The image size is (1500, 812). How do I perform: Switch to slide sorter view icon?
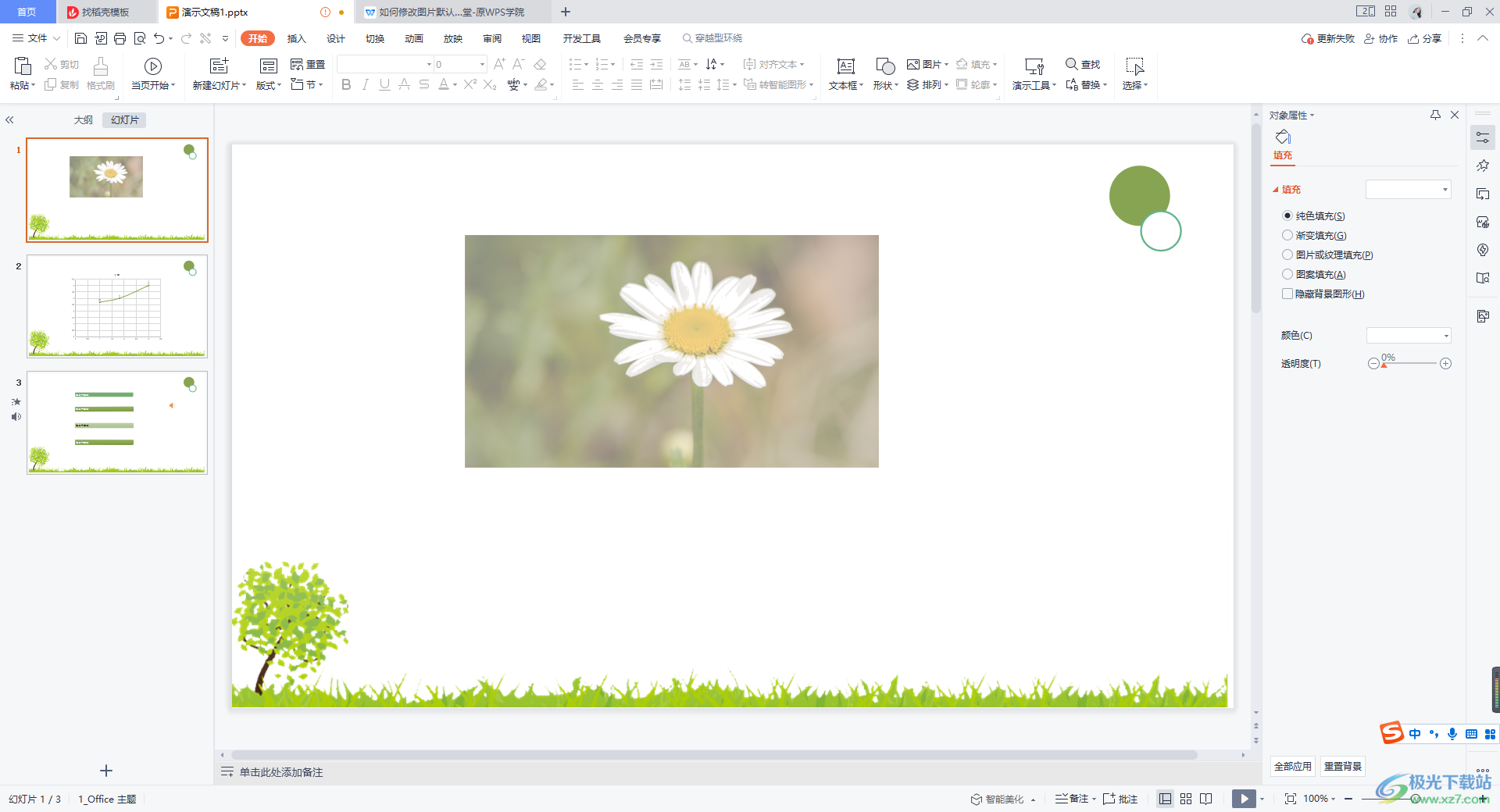[x=1186, y=799]
